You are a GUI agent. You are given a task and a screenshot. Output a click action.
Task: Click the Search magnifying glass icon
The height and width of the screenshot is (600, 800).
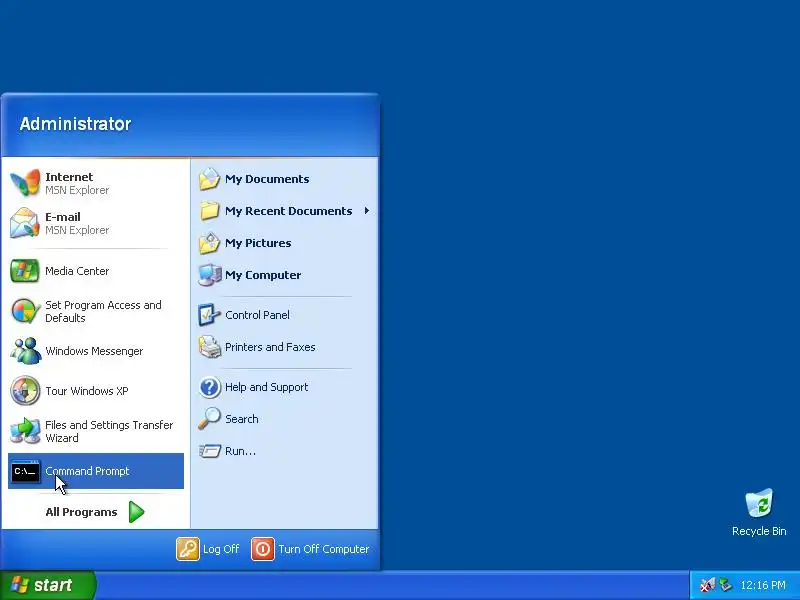click(209, 419)
